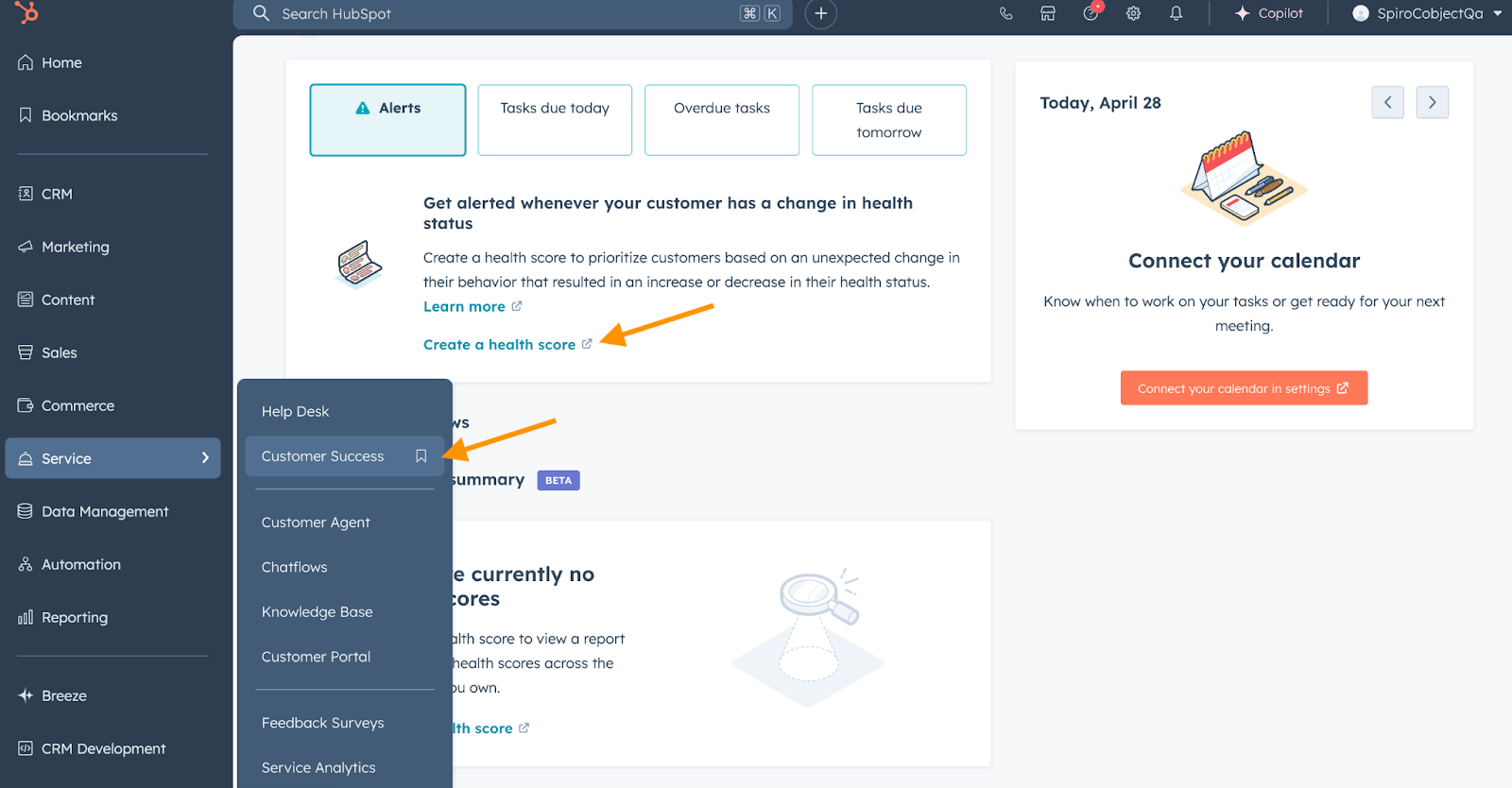Open Data Management in sidebar

tap(93, 511)
